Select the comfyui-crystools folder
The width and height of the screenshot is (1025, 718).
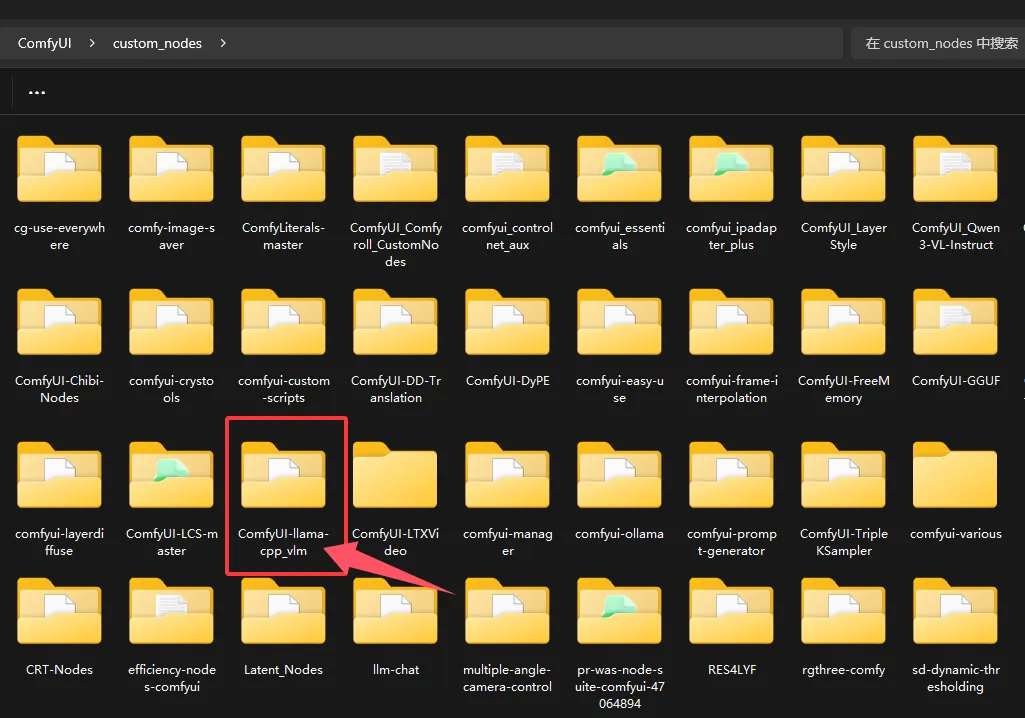click(x=171, y=322)
